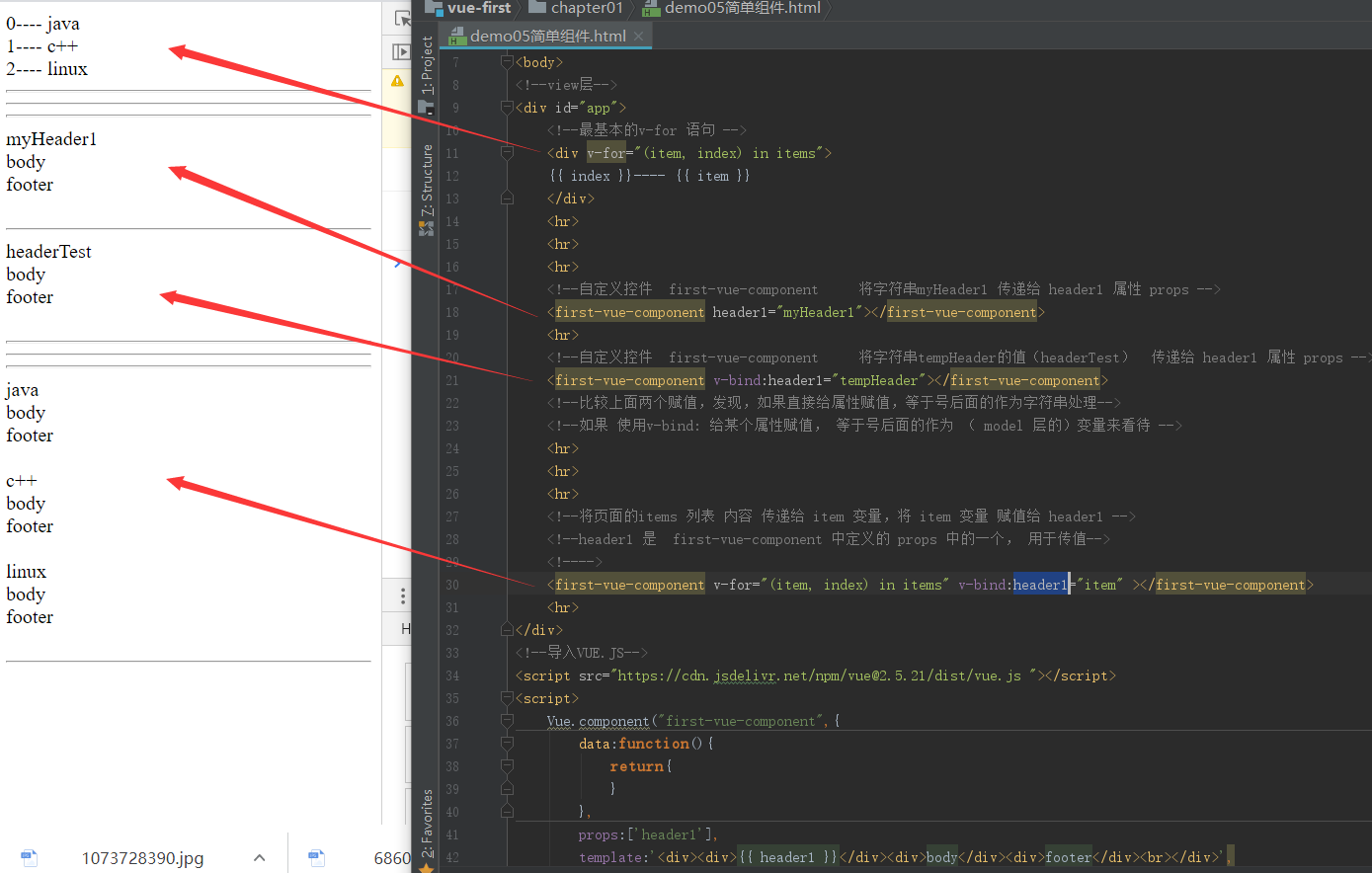Close the demo05简单组件.html editor tab
Image resolution: width=1372 pixels, height=873 pixels.
(x=639, y=37)
